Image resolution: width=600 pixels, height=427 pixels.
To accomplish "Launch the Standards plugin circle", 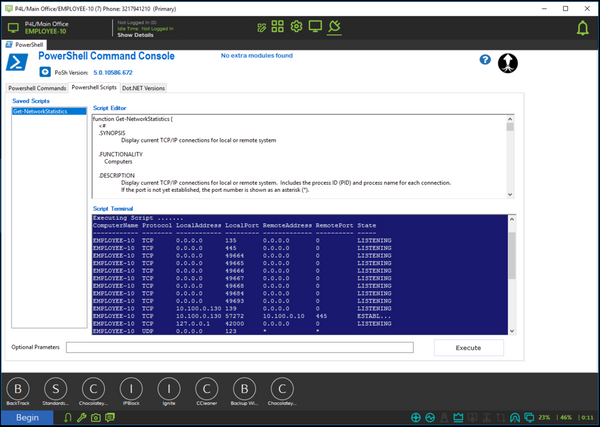I will point(55,389).
